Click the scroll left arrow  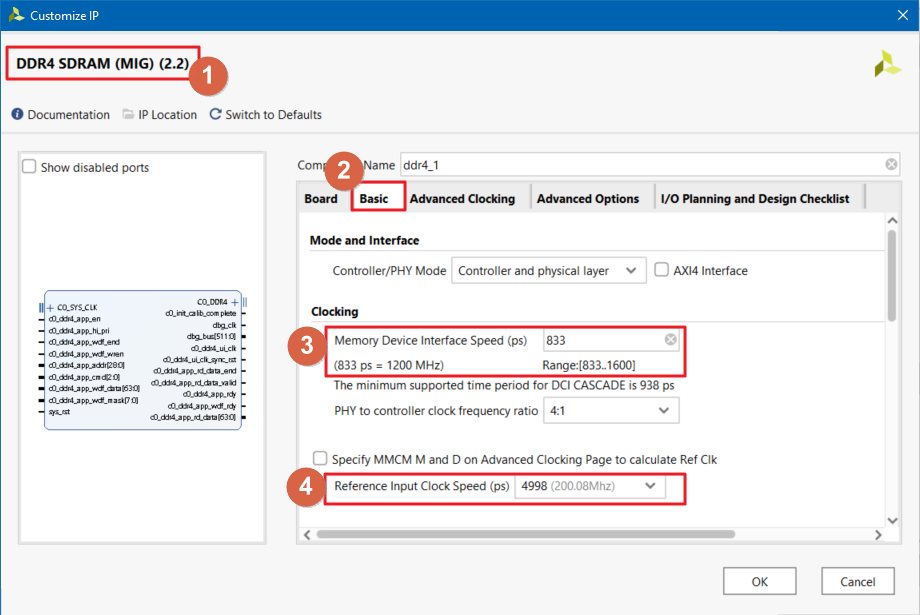307,535
